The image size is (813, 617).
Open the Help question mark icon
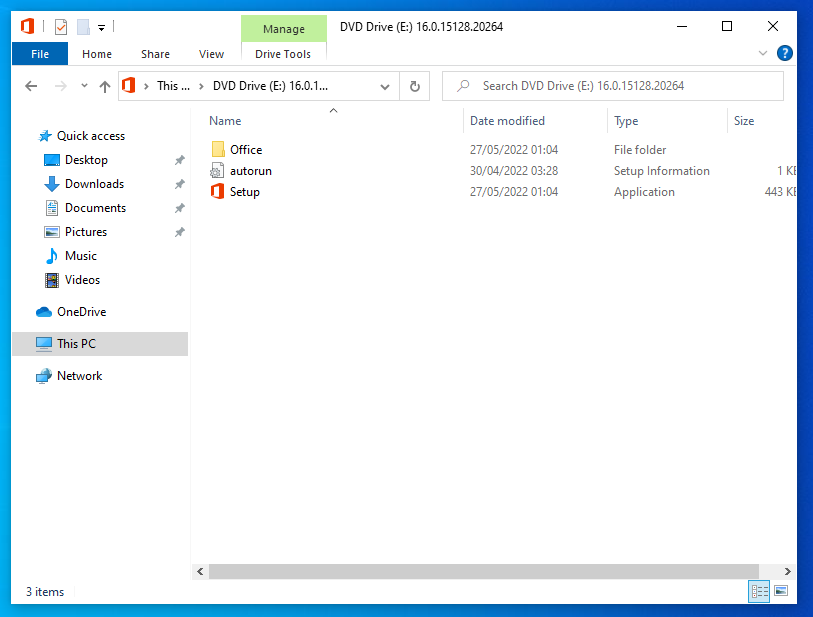click(x=784, y=53)
